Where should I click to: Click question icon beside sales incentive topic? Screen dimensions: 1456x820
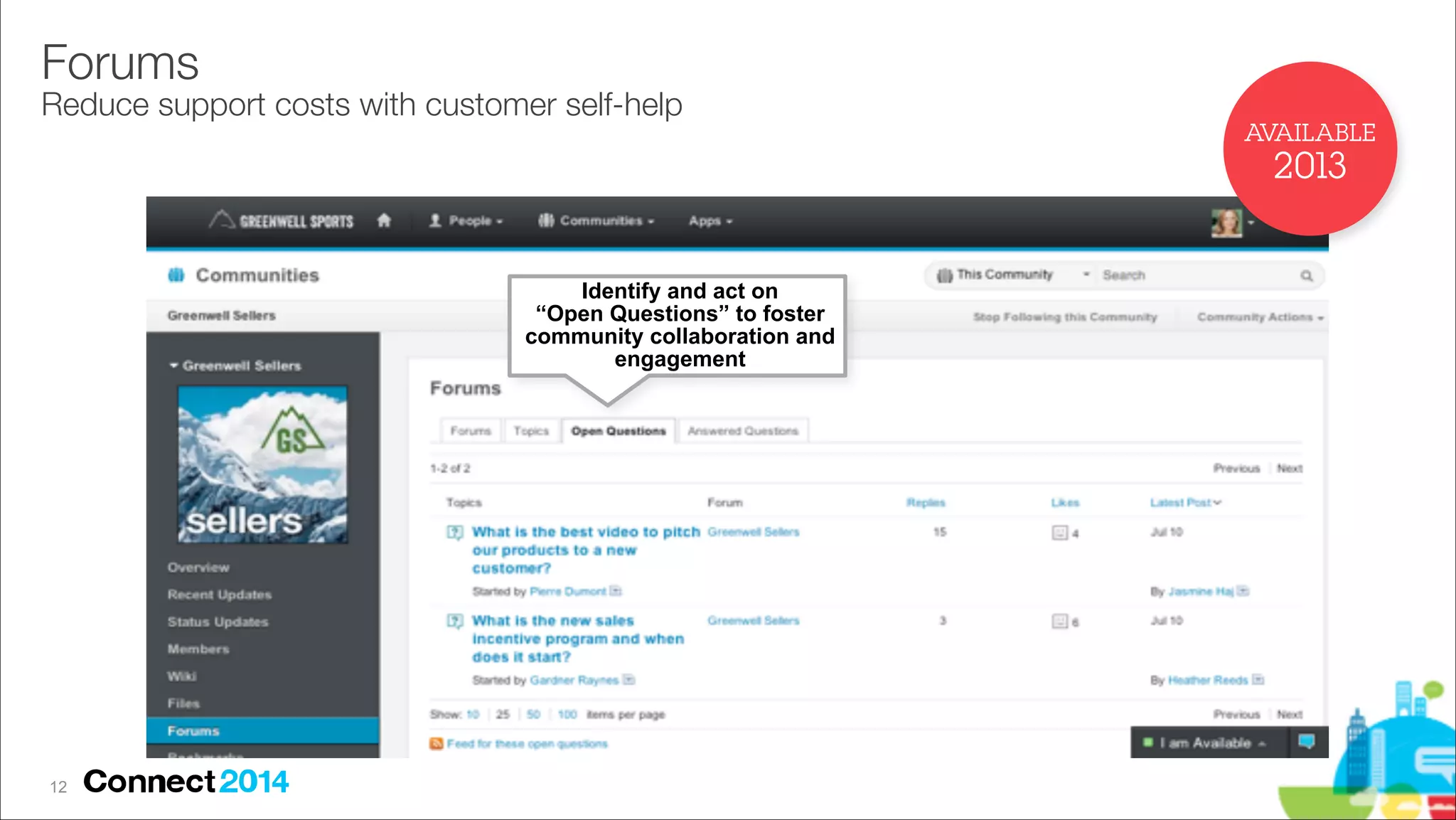click(455, 621)
